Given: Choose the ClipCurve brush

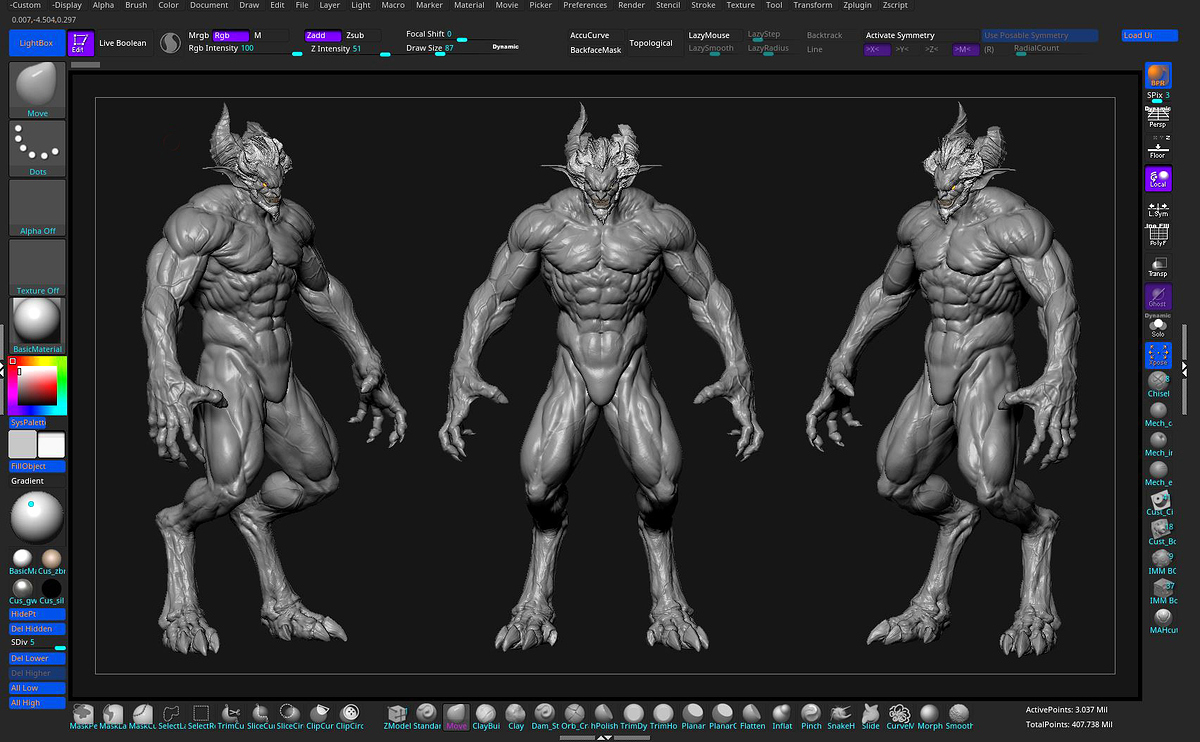Looking at the screenshot, I should [320, 716].
